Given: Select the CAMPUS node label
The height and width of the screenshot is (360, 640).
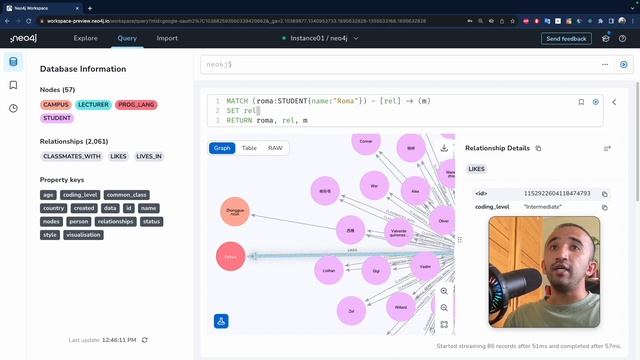Looking at the screenshot, I should 56,105.
